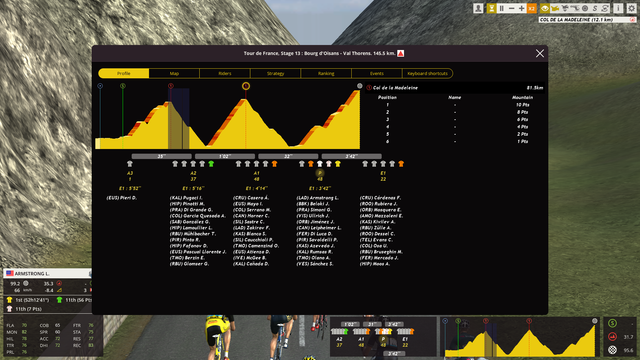The height and width of the screenshot is (360, 640).
Task: Select rider Haas A.
Action: 374,264
